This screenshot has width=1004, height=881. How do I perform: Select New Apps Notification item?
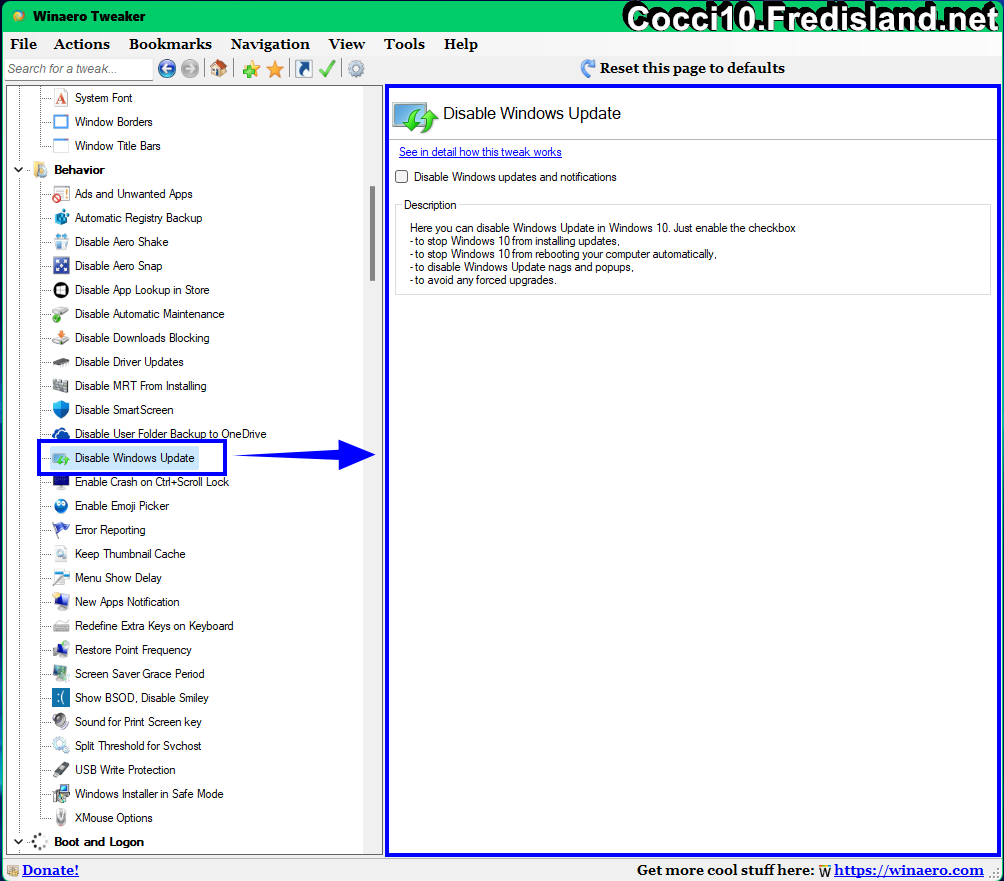coord(127,602)
